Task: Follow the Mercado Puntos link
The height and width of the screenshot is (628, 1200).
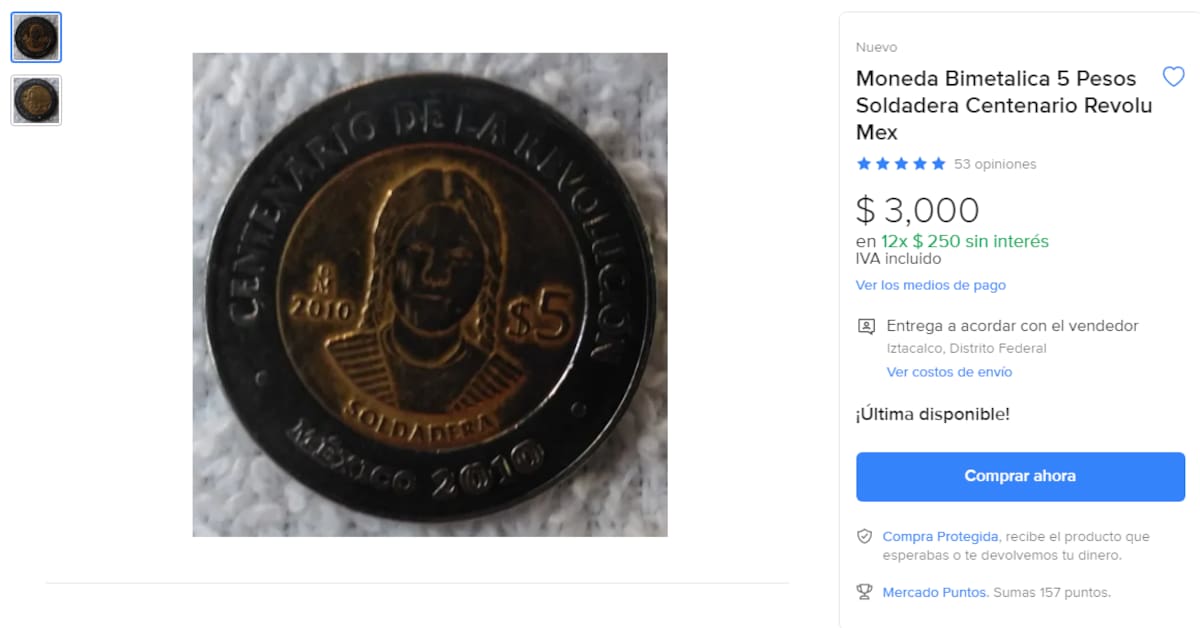Action: [x=935, y=592]
